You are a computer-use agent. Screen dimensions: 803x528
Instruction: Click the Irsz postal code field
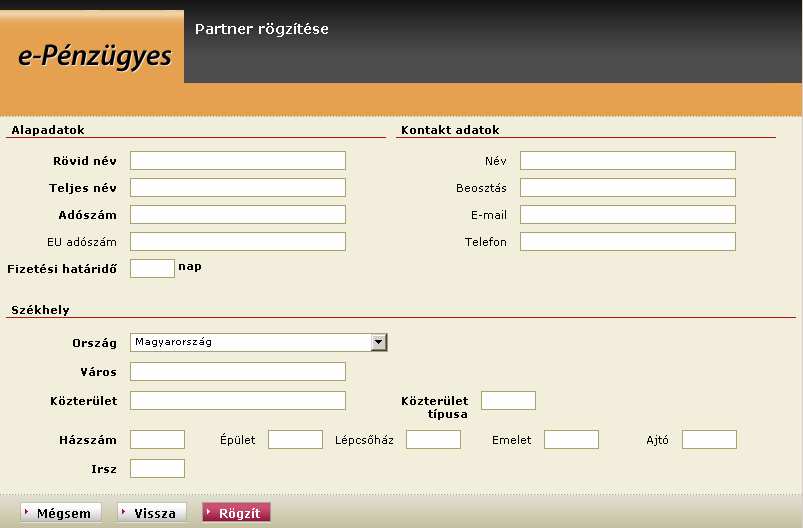coord(157,469)
